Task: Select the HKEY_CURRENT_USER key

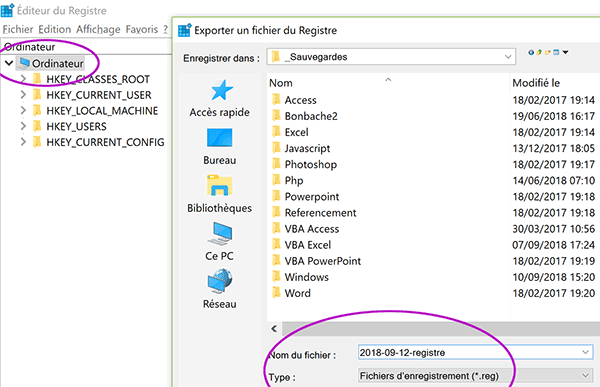Action: click(x=99, y=95)
